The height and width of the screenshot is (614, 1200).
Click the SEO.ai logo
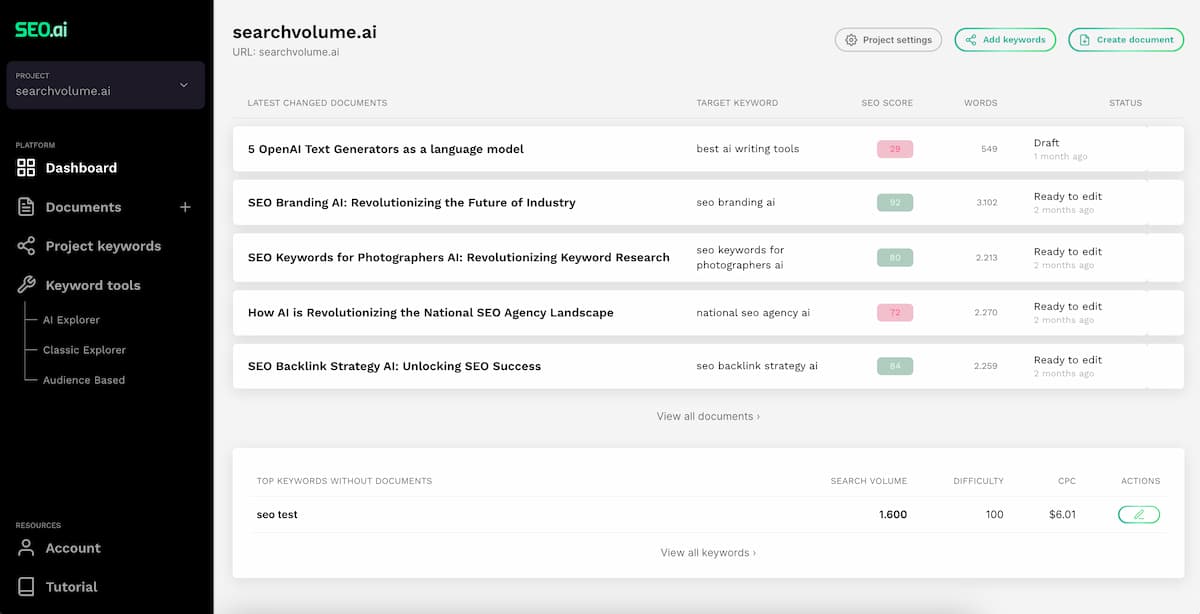(39, 29)
